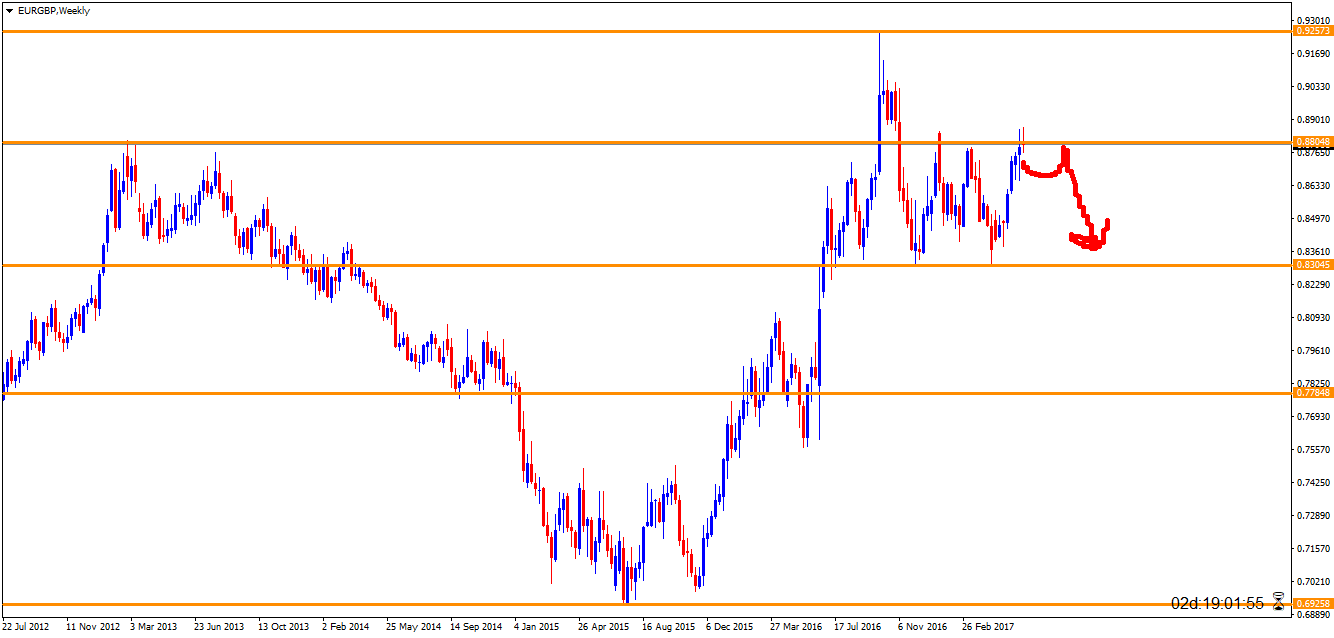This screenshot has width=1334, height=638.
Task: Click the 0.70210 price scale label
Action: tap(1313, 582)
